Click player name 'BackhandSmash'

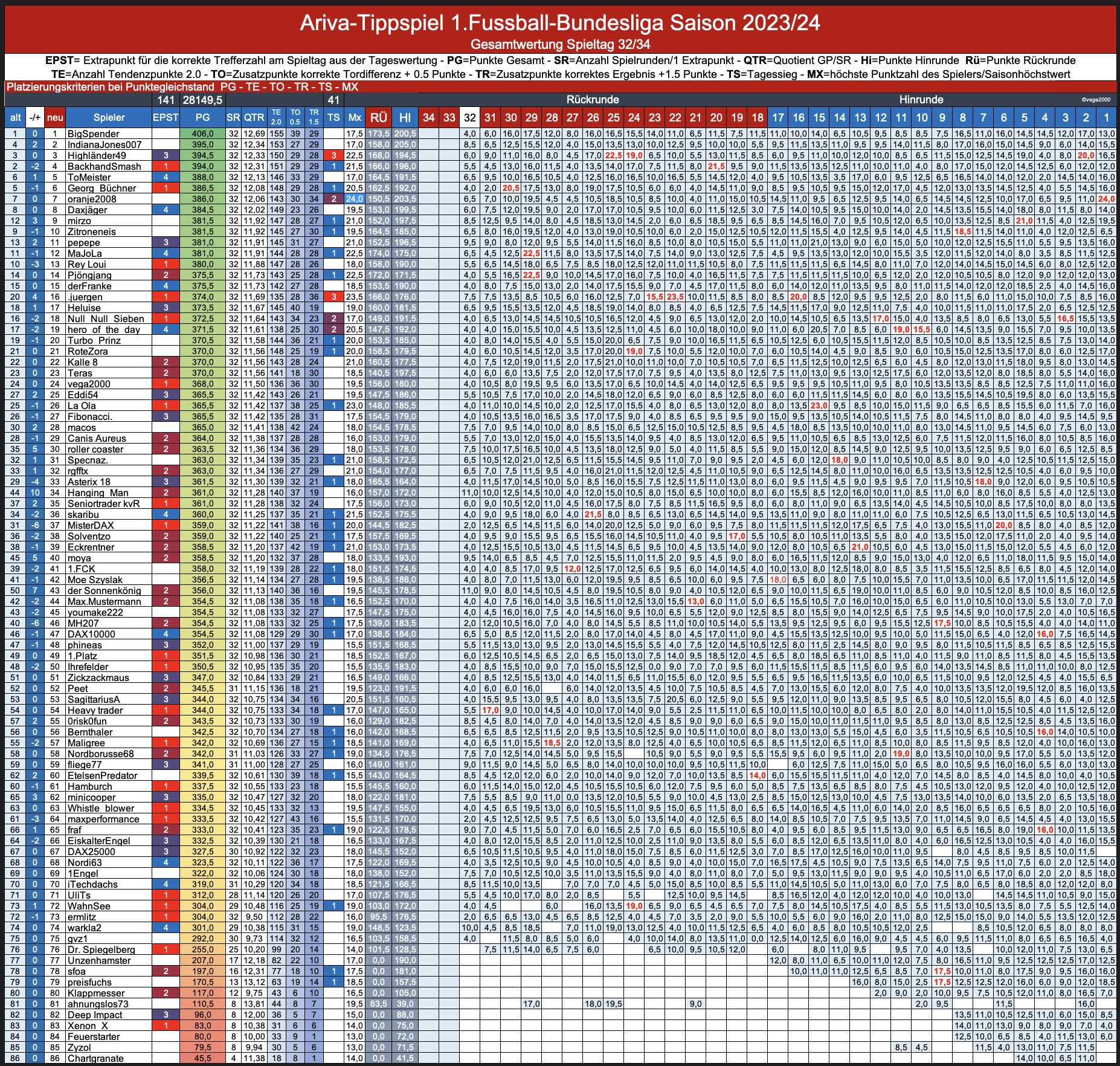(x=105, y=166)
